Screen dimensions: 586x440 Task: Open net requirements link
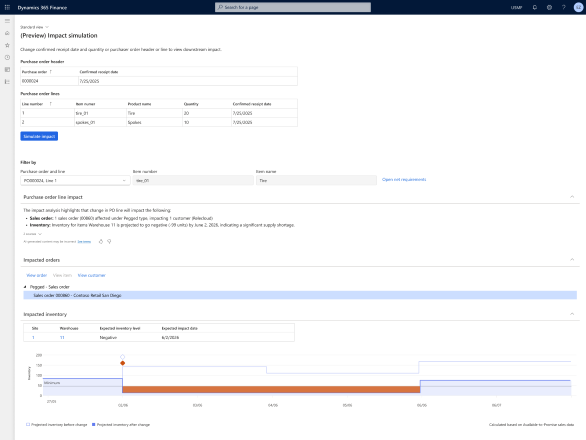(404, 179)
